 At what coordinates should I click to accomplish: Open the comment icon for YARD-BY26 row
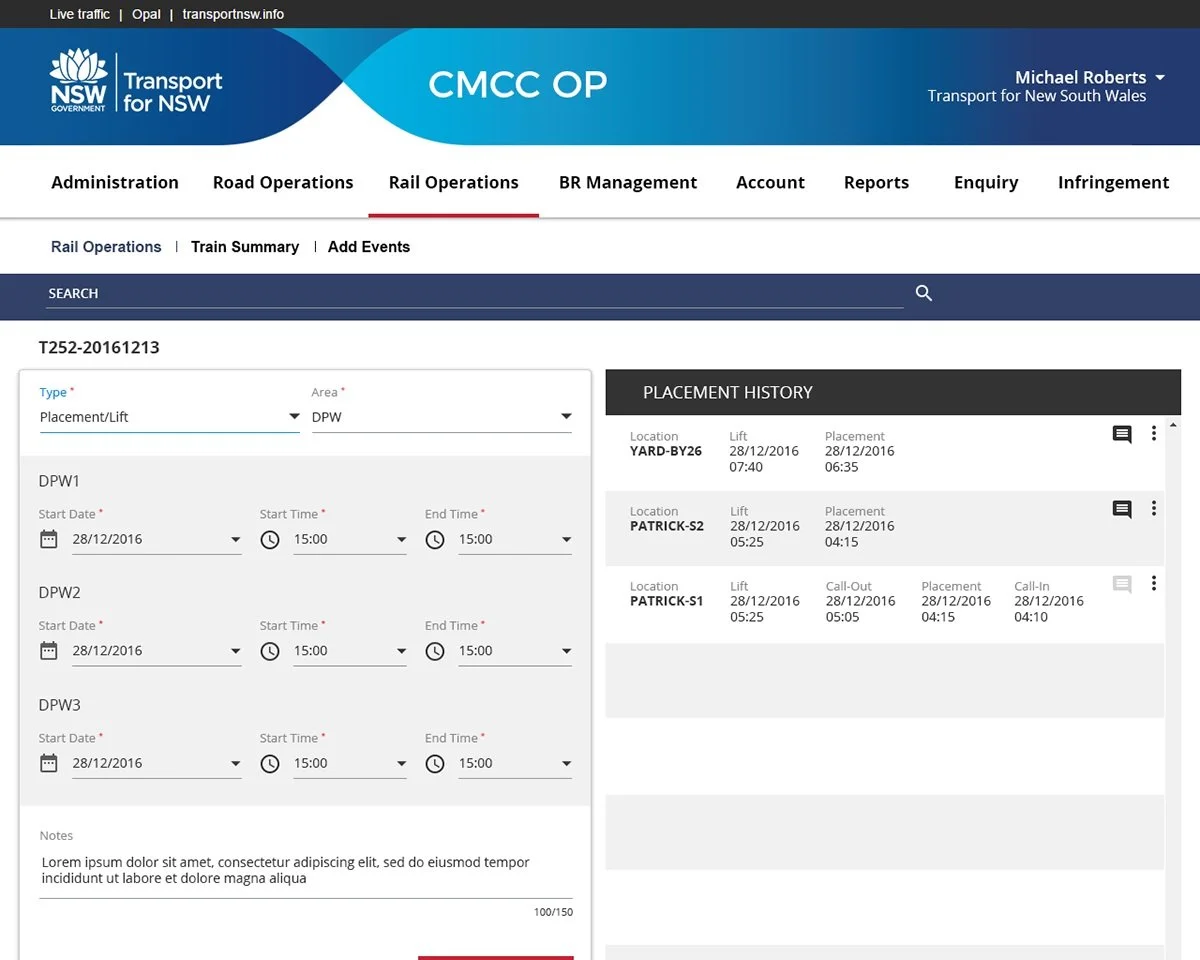pyautogui.click(x=1122, y=434)
